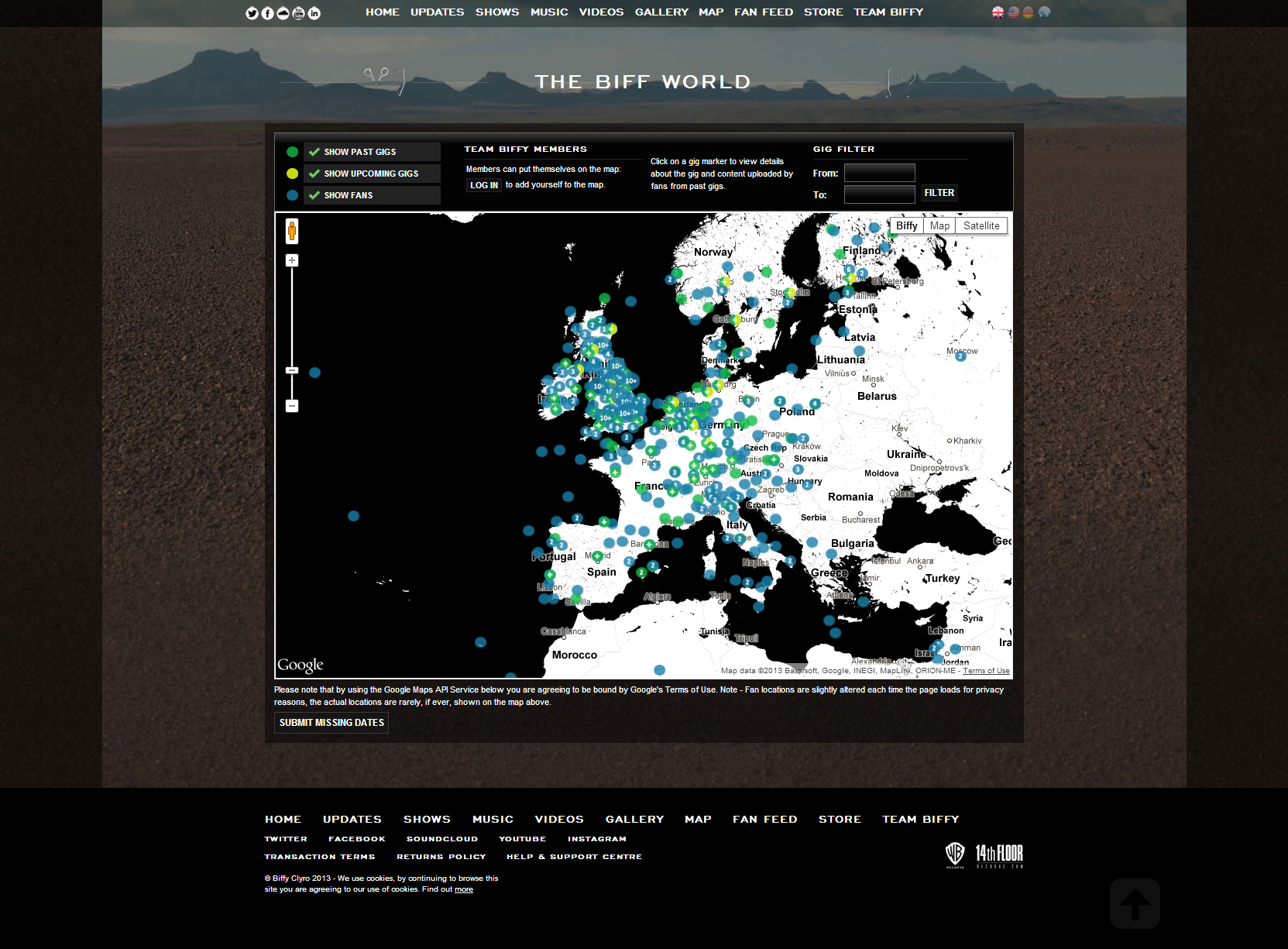The width and height of the screenshot is (1288, 949).
Task: Click the FILTER button
Action: [x=939, y=193]
